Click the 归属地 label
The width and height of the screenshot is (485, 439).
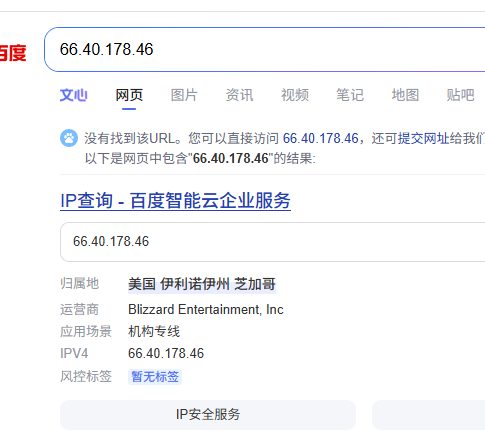click(80, 284)
